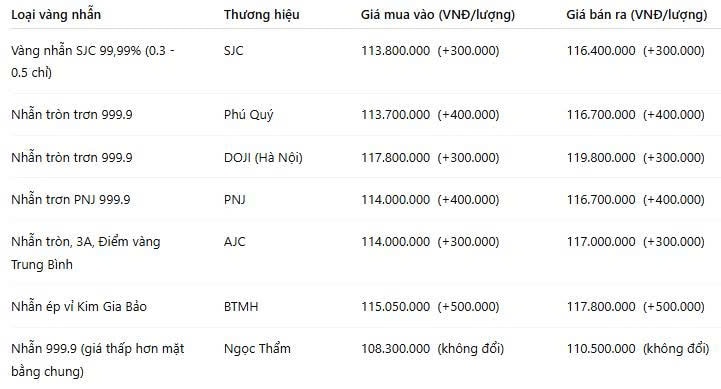Select the Phú Quý brand cell
Image resolution: width=721 pixels, height=389 pixels.
(x=248, y=114)
